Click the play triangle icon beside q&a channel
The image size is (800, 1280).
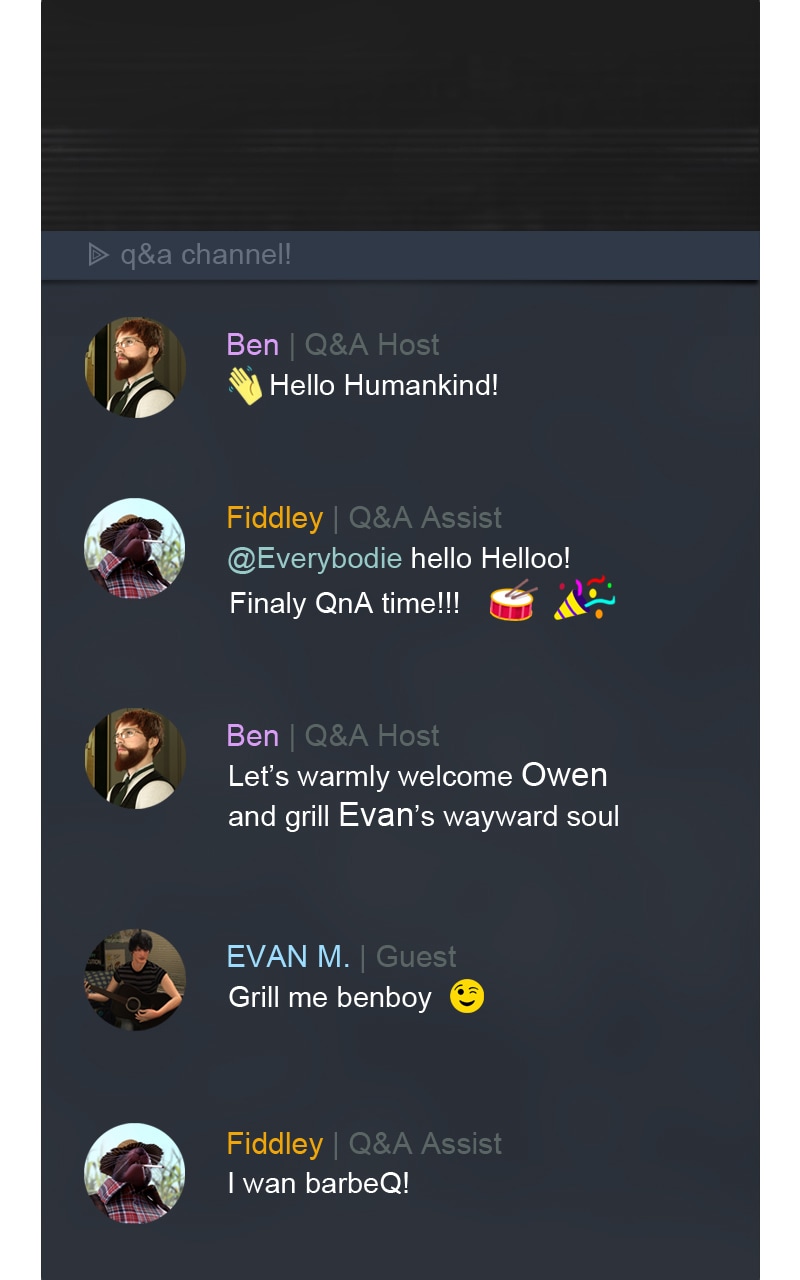pos(98,255)
